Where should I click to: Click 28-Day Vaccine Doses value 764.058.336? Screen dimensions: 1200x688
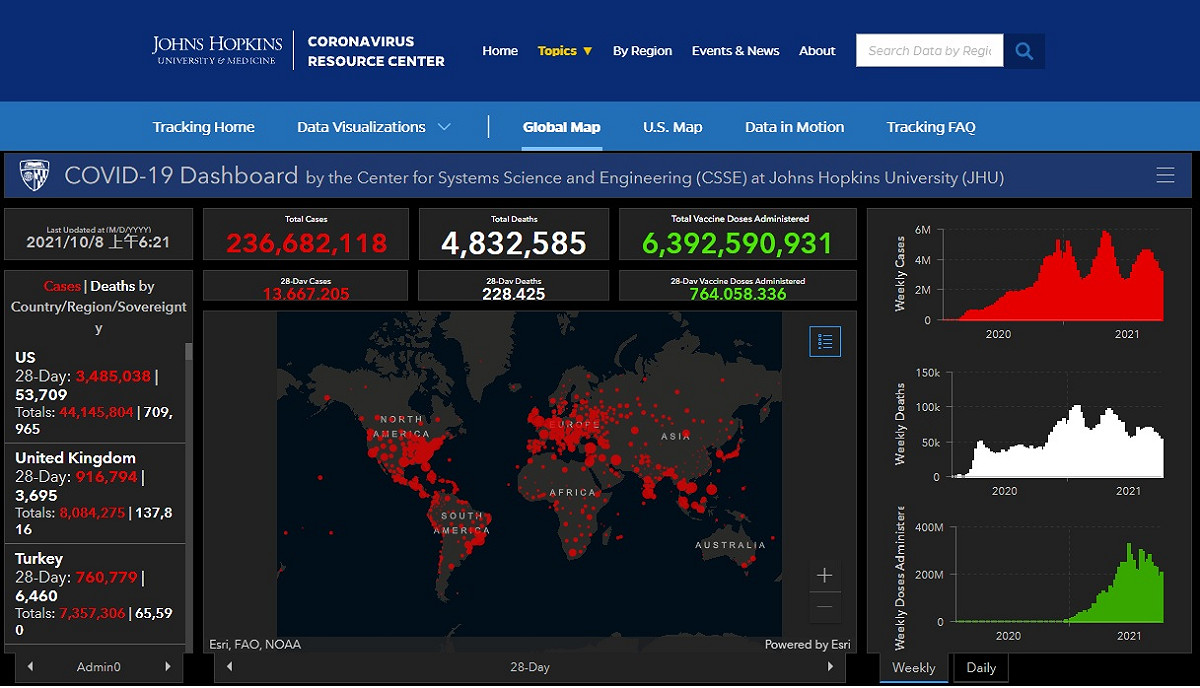coord(737,294)
